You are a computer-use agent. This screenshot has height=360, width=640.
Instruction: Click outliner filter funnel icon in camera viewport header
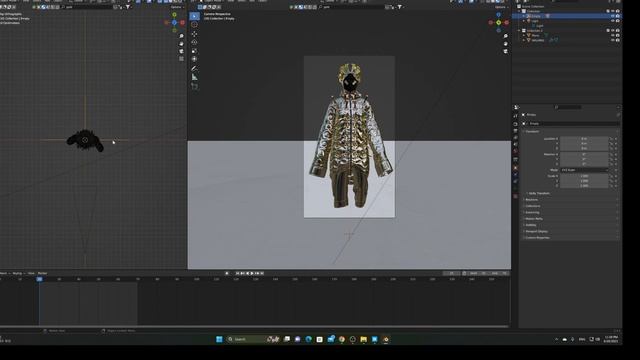[400, 7]
